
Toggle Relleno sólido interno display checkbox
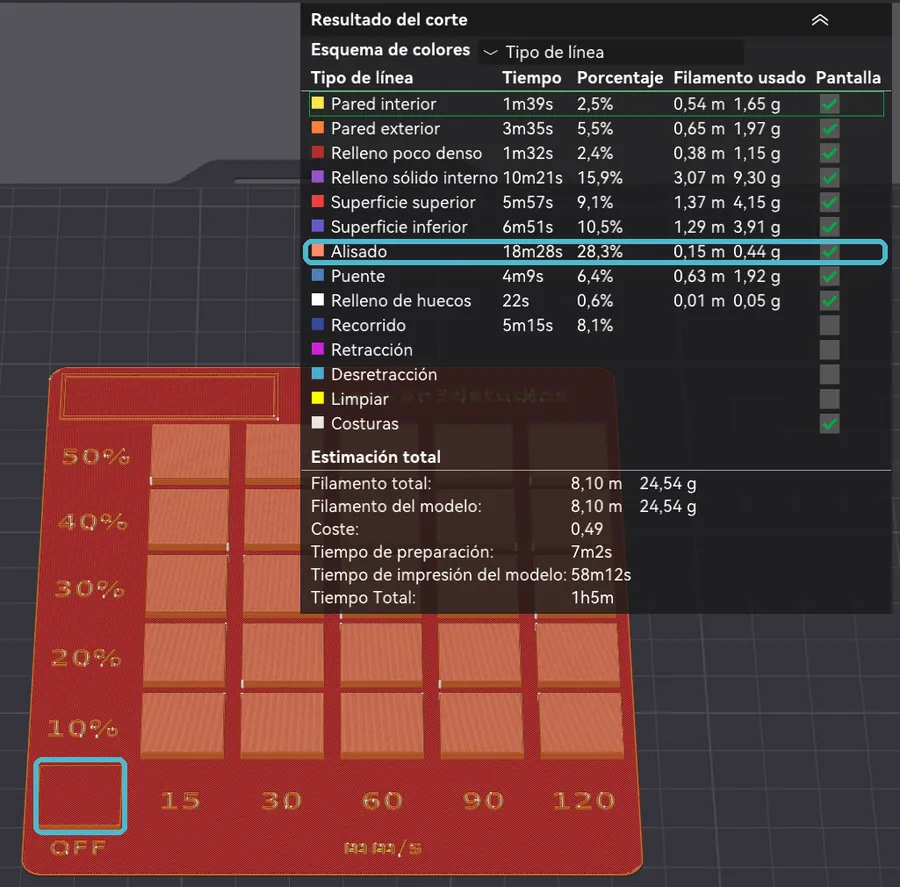click(x=829, y=178)
